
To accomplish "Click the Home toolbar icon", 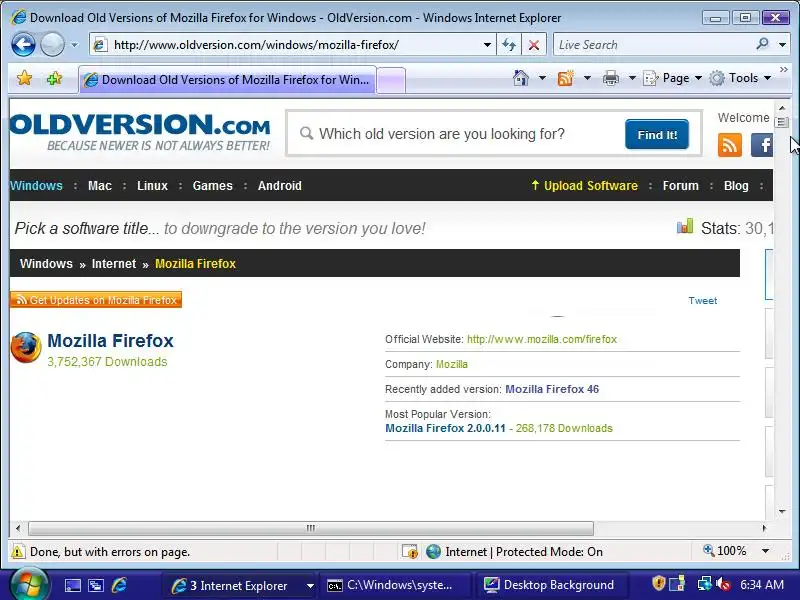I will [x=521, y=78].
